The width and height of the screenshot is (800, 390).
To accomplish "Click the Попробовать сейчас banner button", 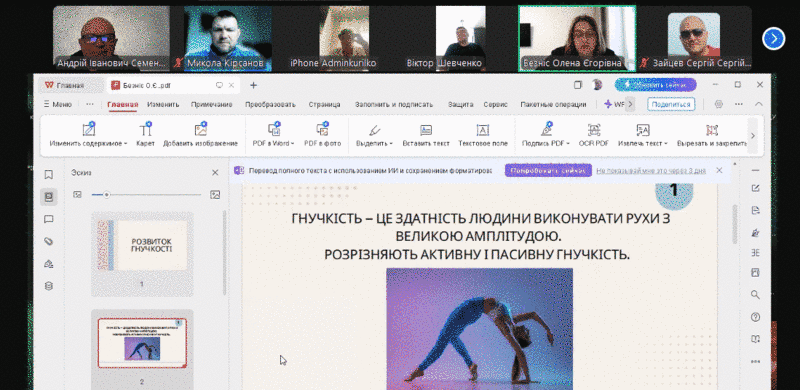I will [x=548, y=170].
